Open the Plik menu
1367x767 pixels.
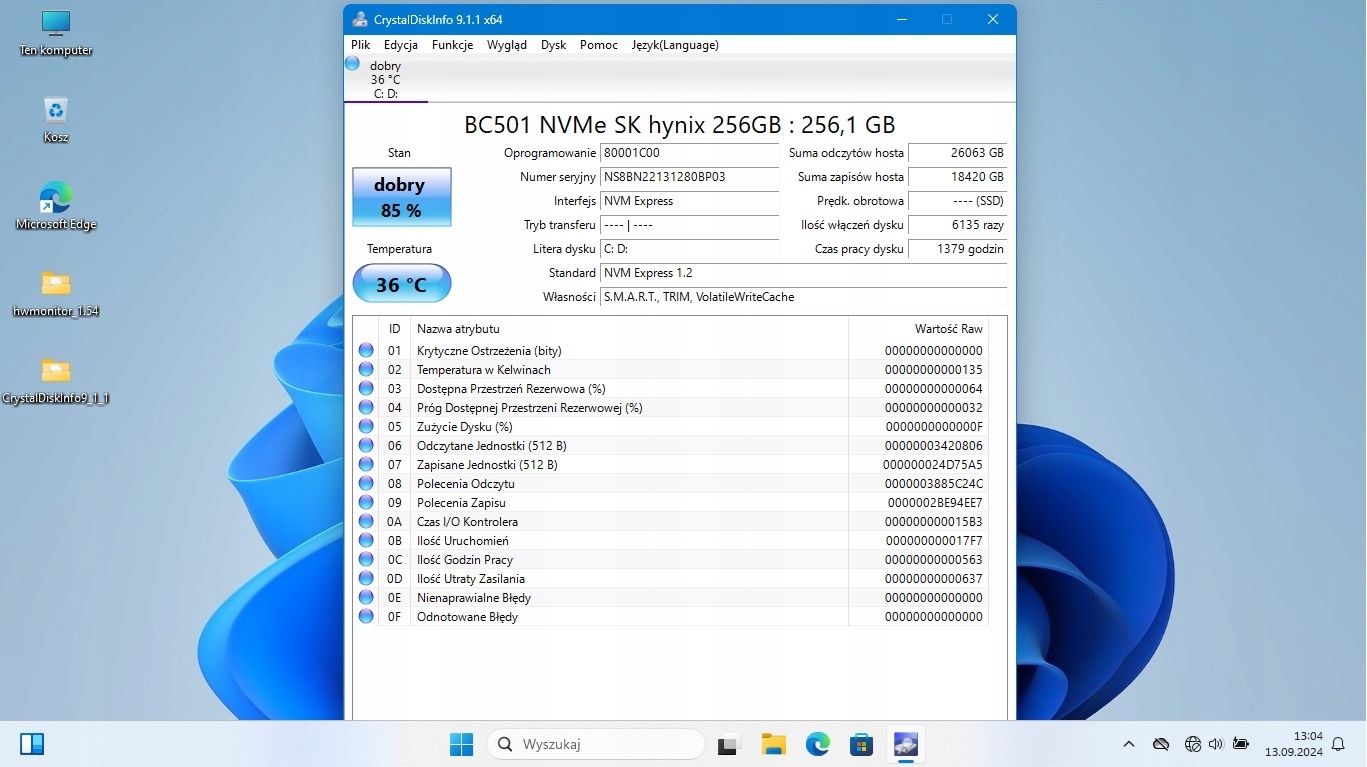pos(360,45)
